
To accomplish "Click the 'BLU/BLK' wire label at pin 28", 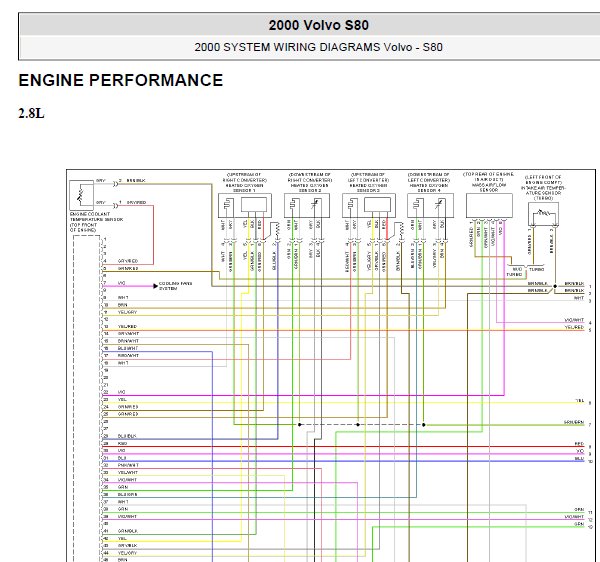I will coord(127,436).
